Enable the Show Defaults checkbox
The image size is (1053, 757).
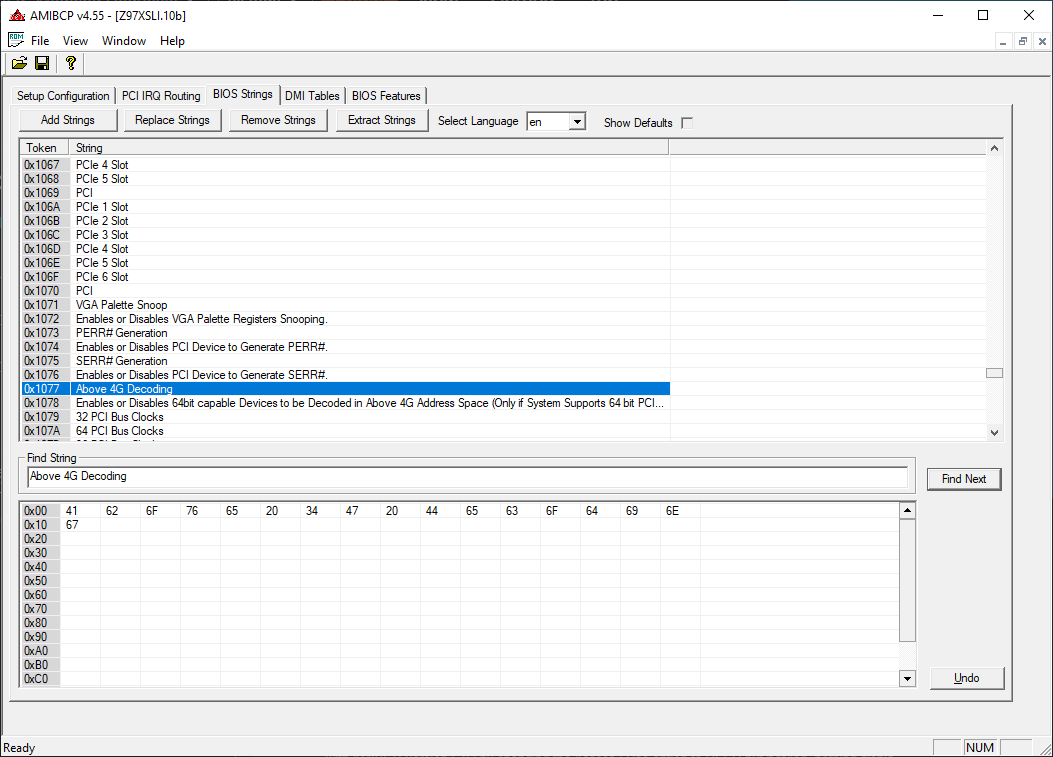coord(687,123)
